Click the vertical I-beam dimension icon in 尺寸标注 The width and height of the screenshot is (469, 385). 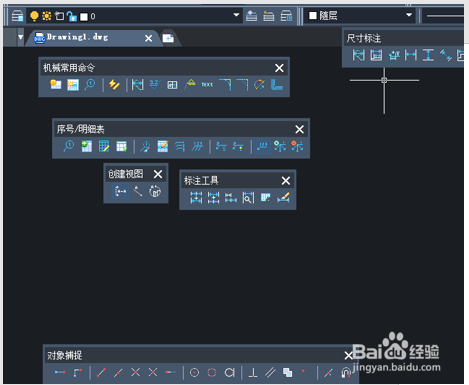click(x=428, y=55)
